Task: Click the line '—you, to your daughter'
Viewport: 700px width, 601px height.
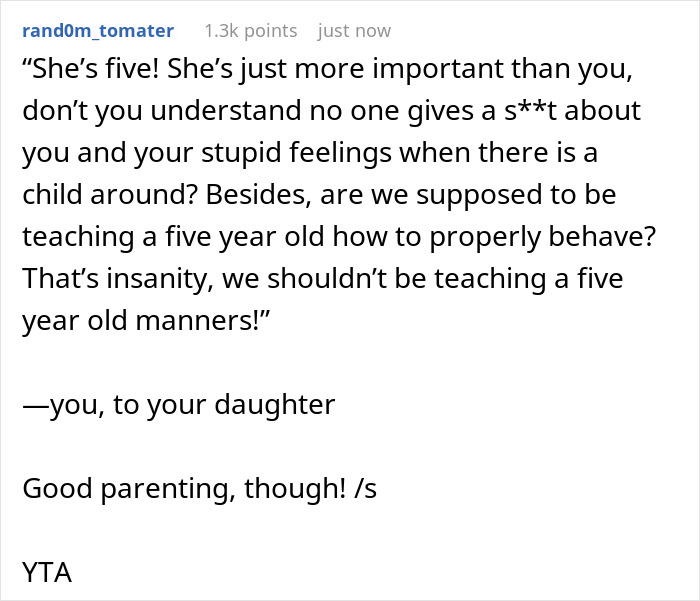Action: pyautogui.click(x=178, y=405)
